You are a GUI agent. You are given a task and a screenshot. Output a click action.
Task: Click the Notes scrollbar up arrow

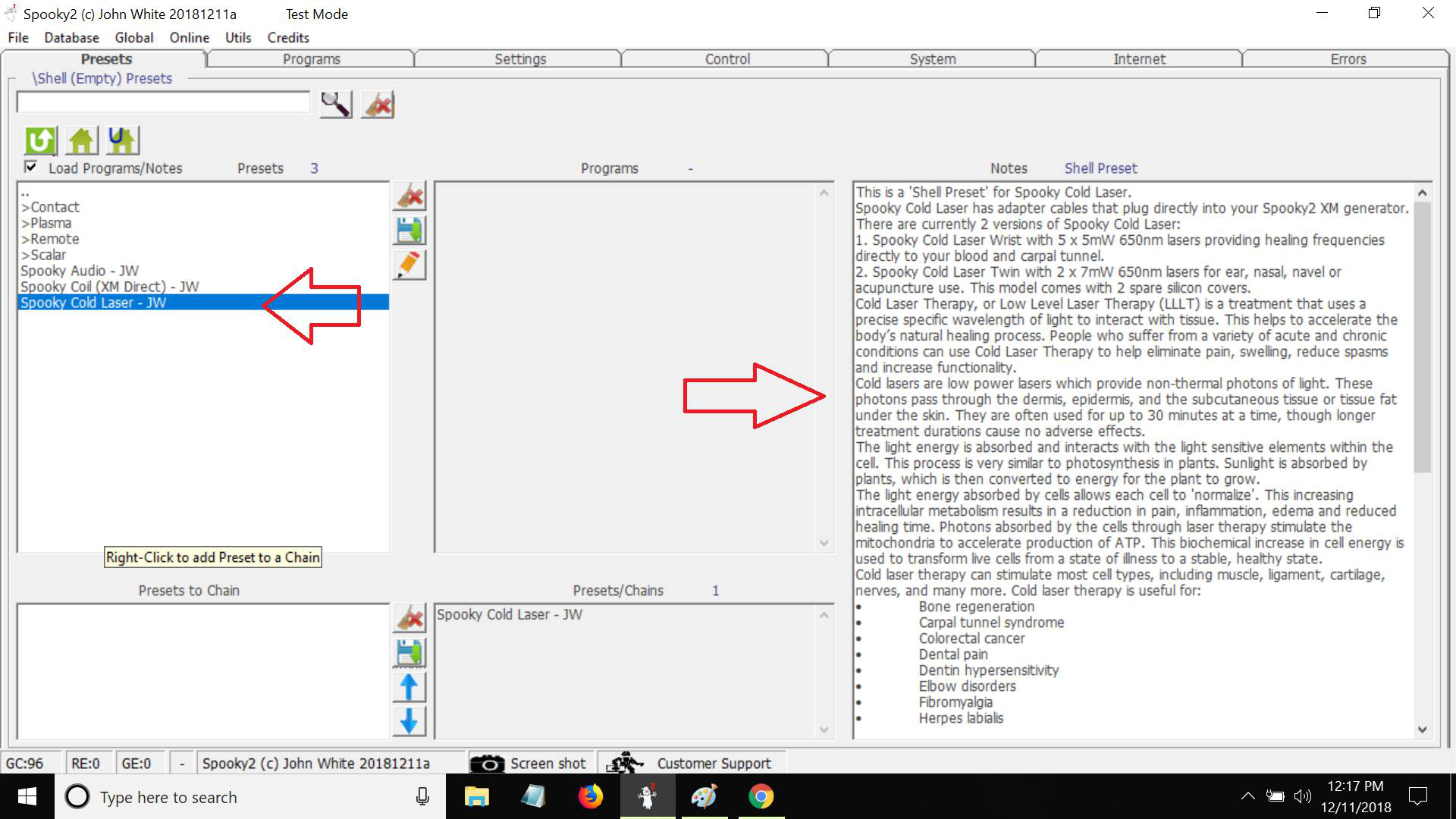point(1423,193)
